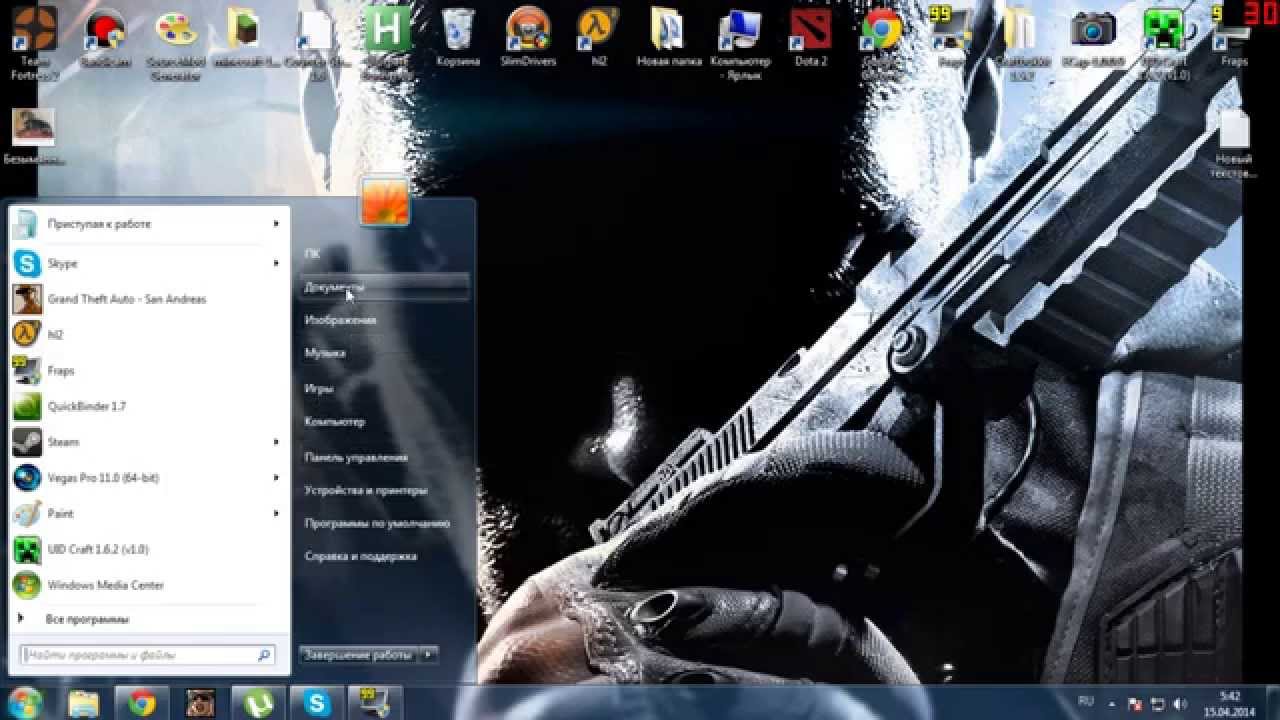This screenshot has height=720, width=1280.
Task: Expand the Vegas Pro 11.0 jump list arrow
Action: pyautogui.click(x=276, y=478)
